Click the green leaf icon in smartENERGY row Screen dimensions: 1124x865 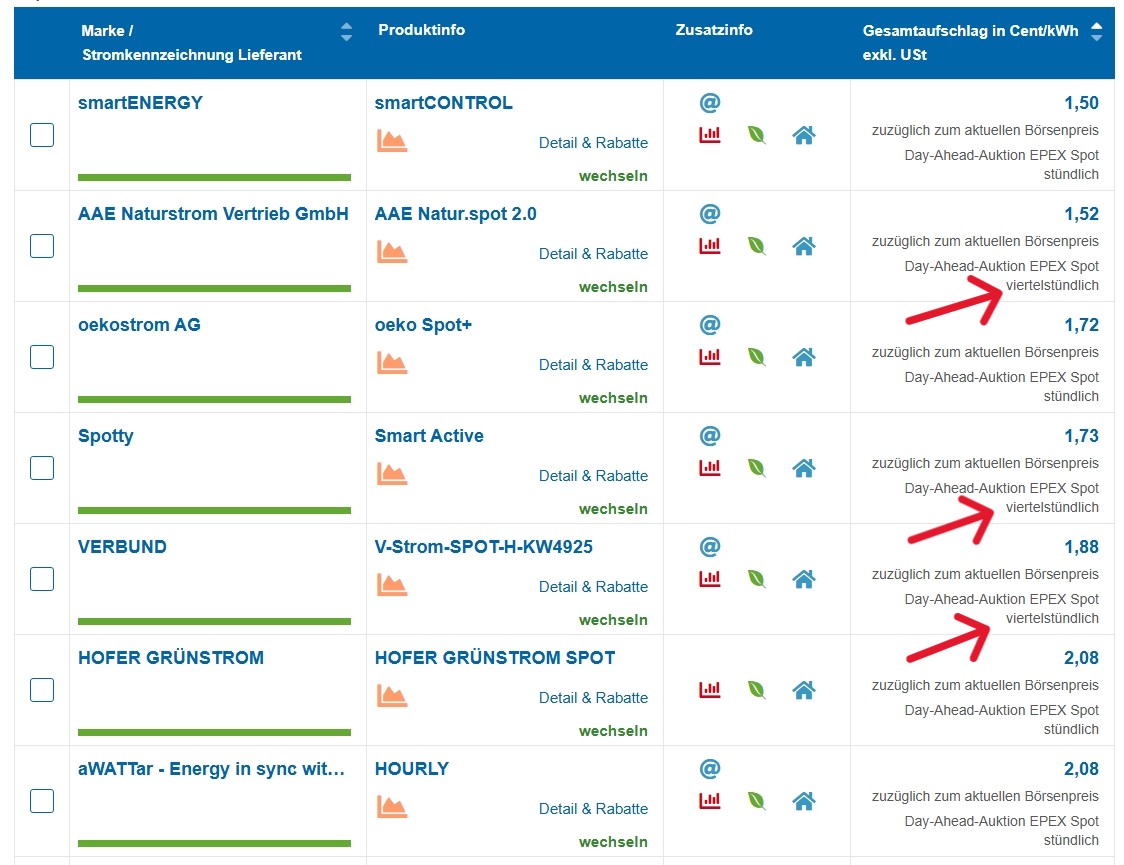click(x=756, y=135)
